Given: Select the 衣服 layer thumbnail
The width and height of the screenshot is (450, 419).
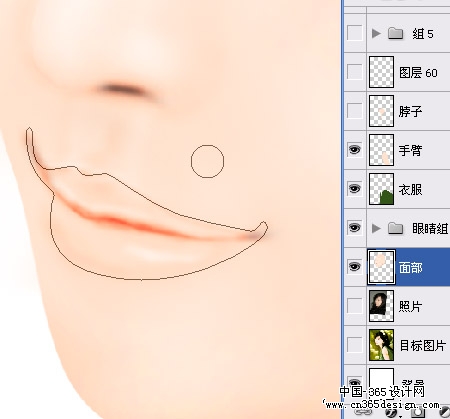Looking at the screenshot, I should (381, 189).
